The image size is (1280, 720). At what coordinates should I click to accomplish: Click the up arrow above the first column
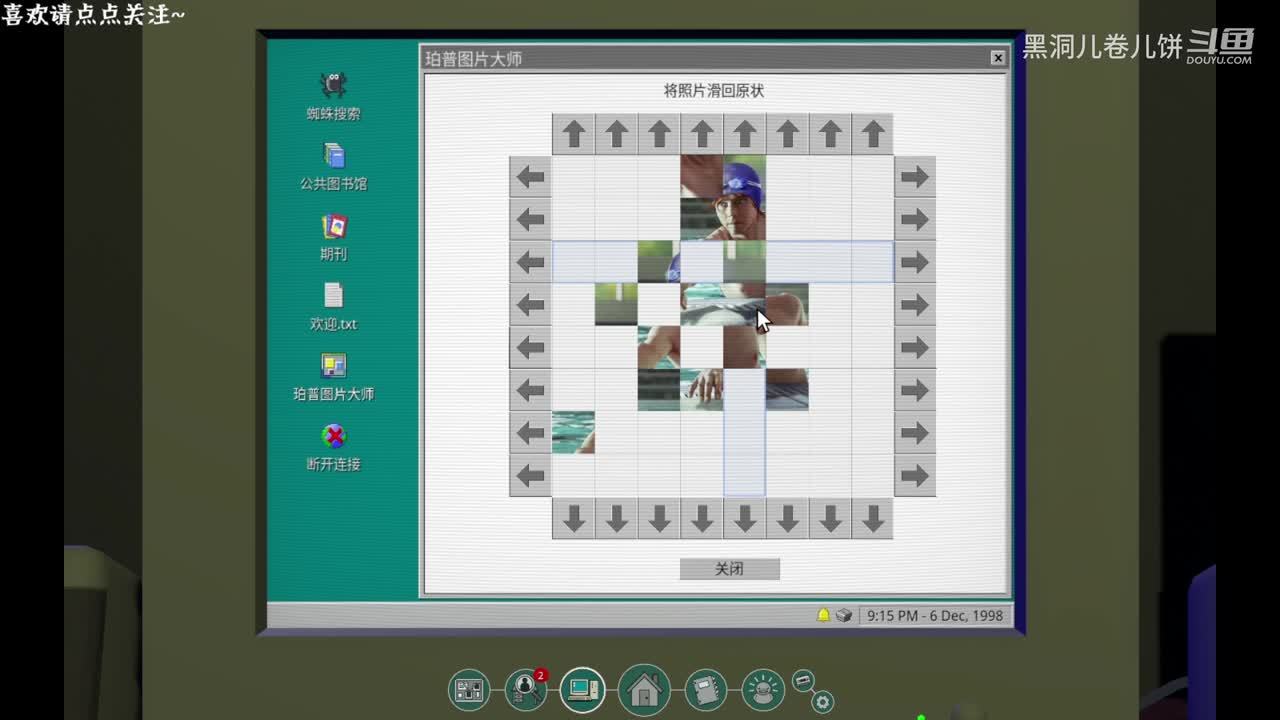point(573,134)
